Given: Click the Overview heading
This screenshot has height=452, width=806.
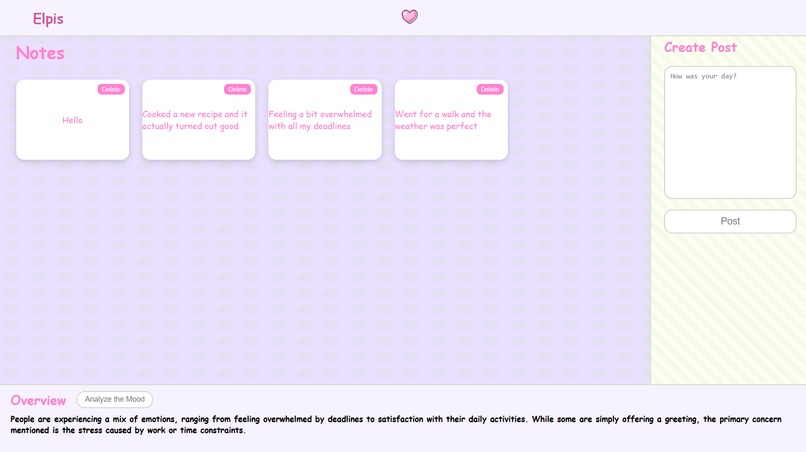Looking at the screenshot, I should [x=39, y=400].
